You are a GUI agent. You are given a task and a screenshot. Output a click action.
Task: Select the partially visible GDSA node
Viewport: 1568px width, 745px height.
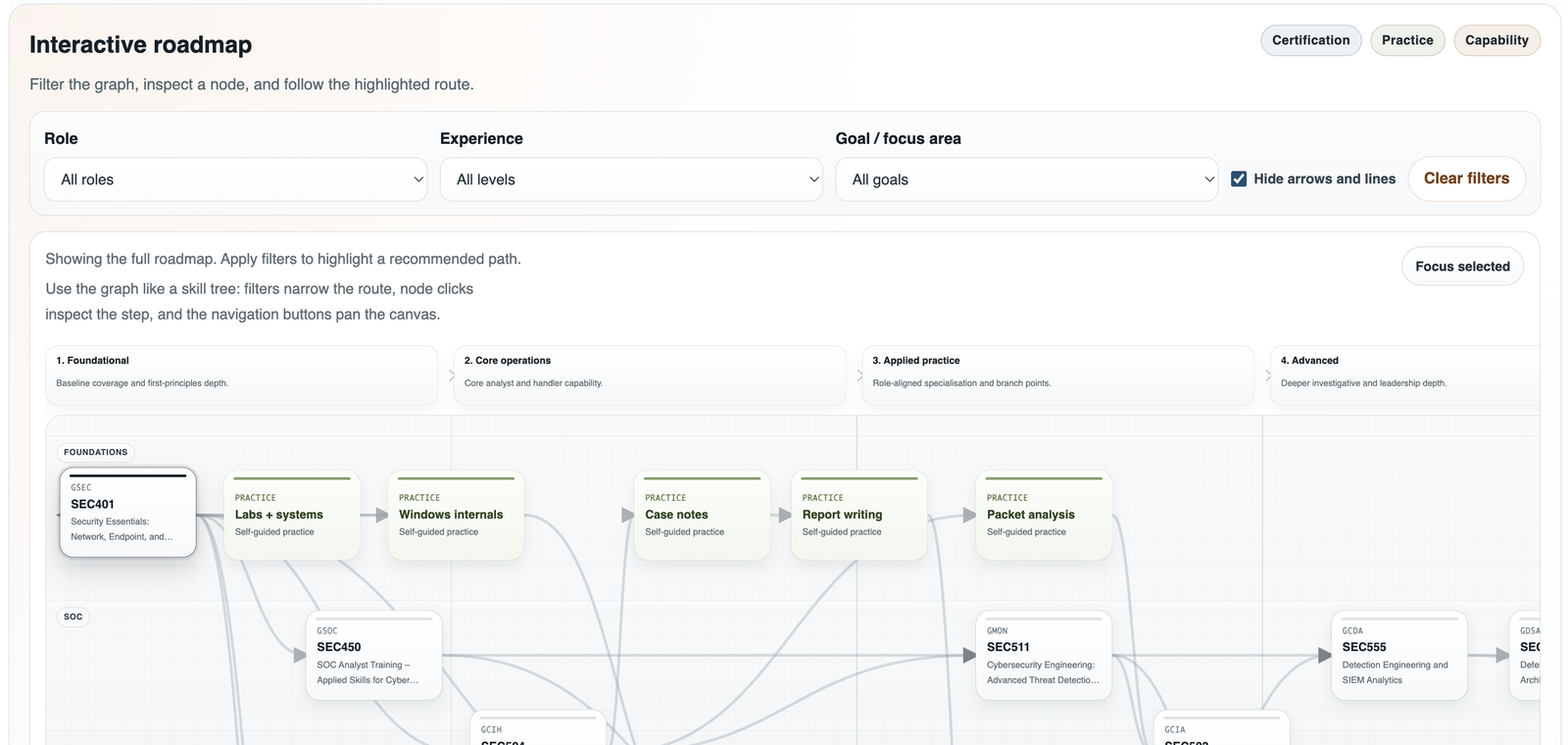tap(1526, 655)
